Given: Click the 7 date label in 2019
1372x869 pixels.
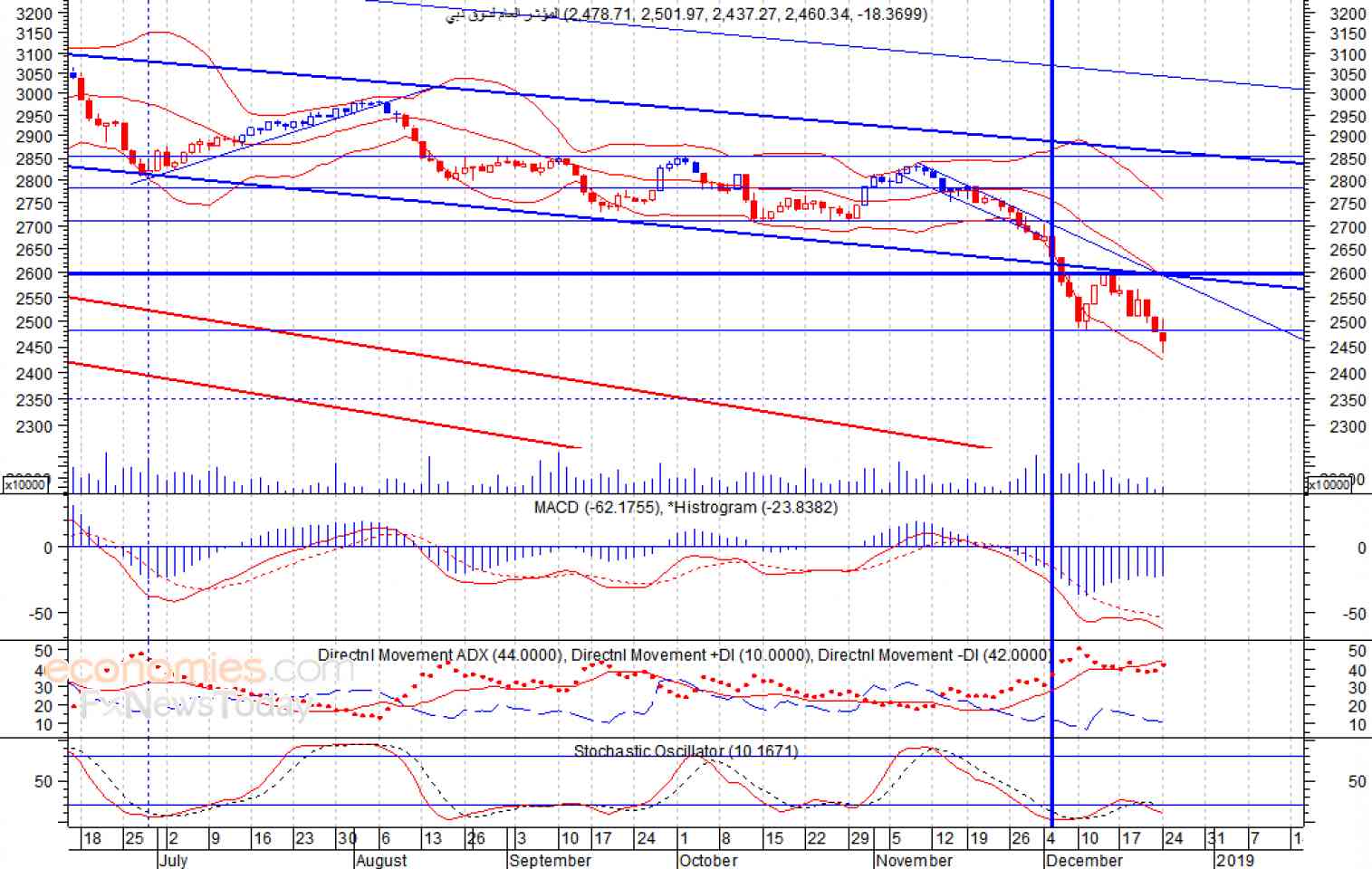Looking at the screenshot, I should click(1255, 838).
